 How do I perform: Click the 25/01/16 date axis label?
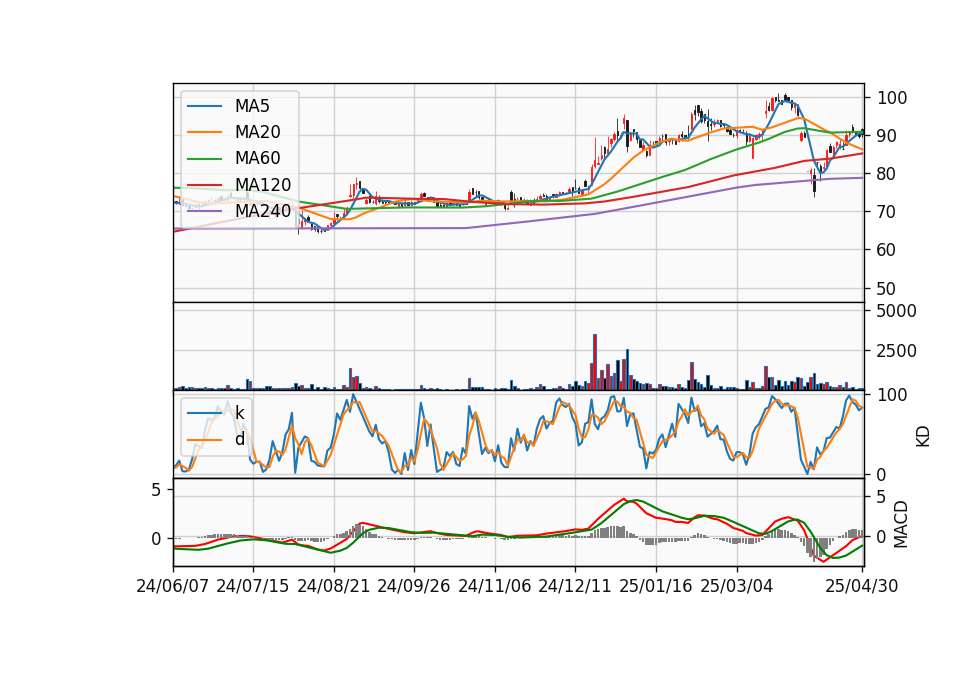pos(656,586)
